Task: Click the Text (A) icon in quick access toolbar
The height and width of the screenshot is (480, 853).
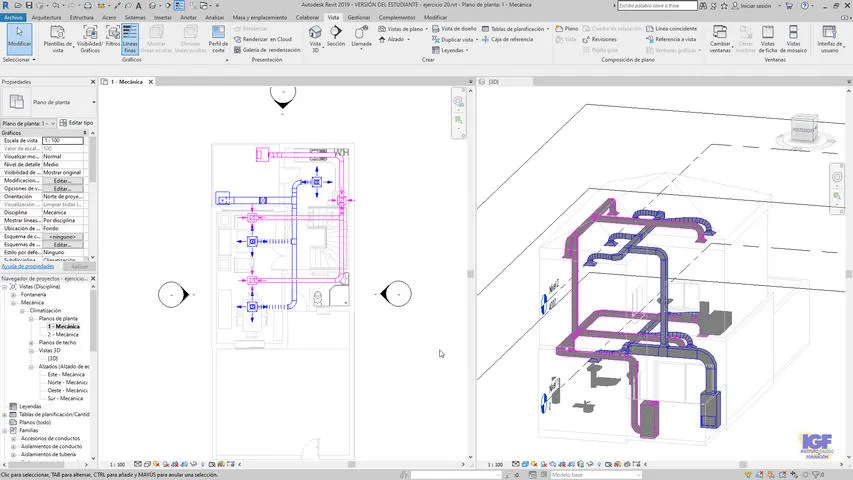Action: click(x=138, y=5)
